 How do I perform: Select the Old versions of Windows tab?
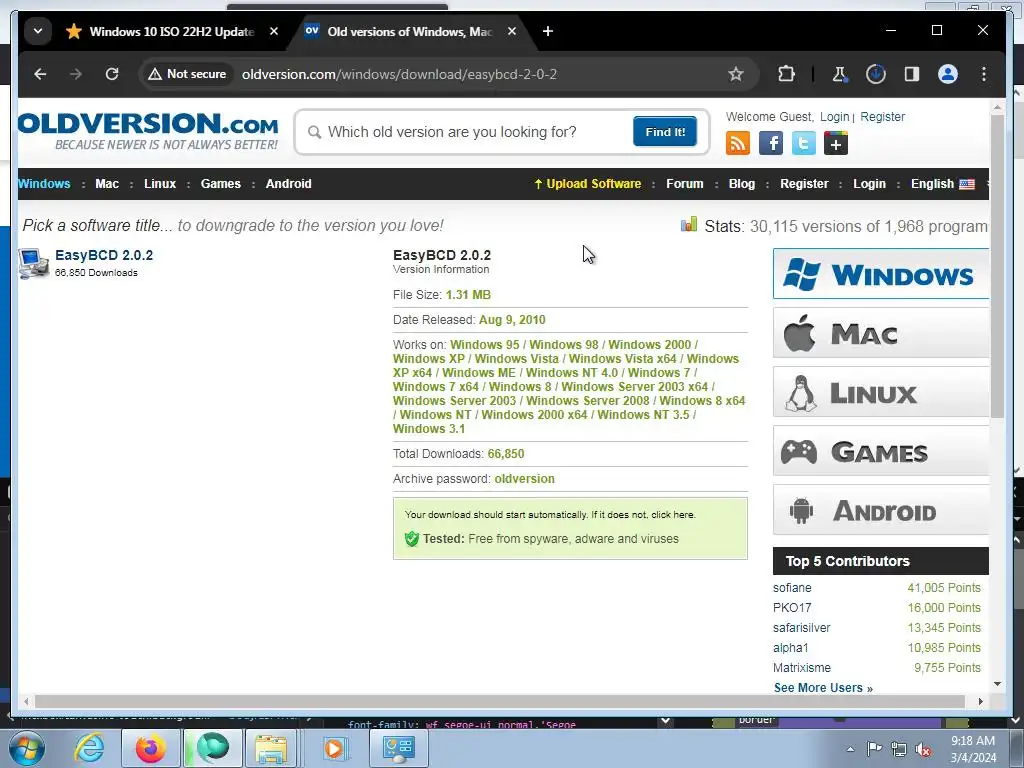coord(409,31)
